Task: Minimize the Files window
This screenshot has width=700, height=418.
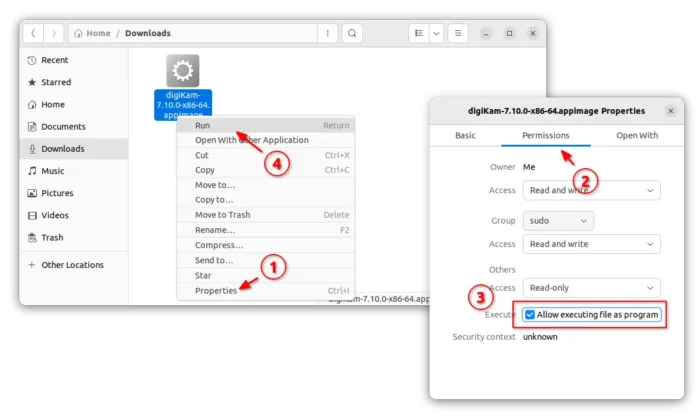Action: coord(486,33)
